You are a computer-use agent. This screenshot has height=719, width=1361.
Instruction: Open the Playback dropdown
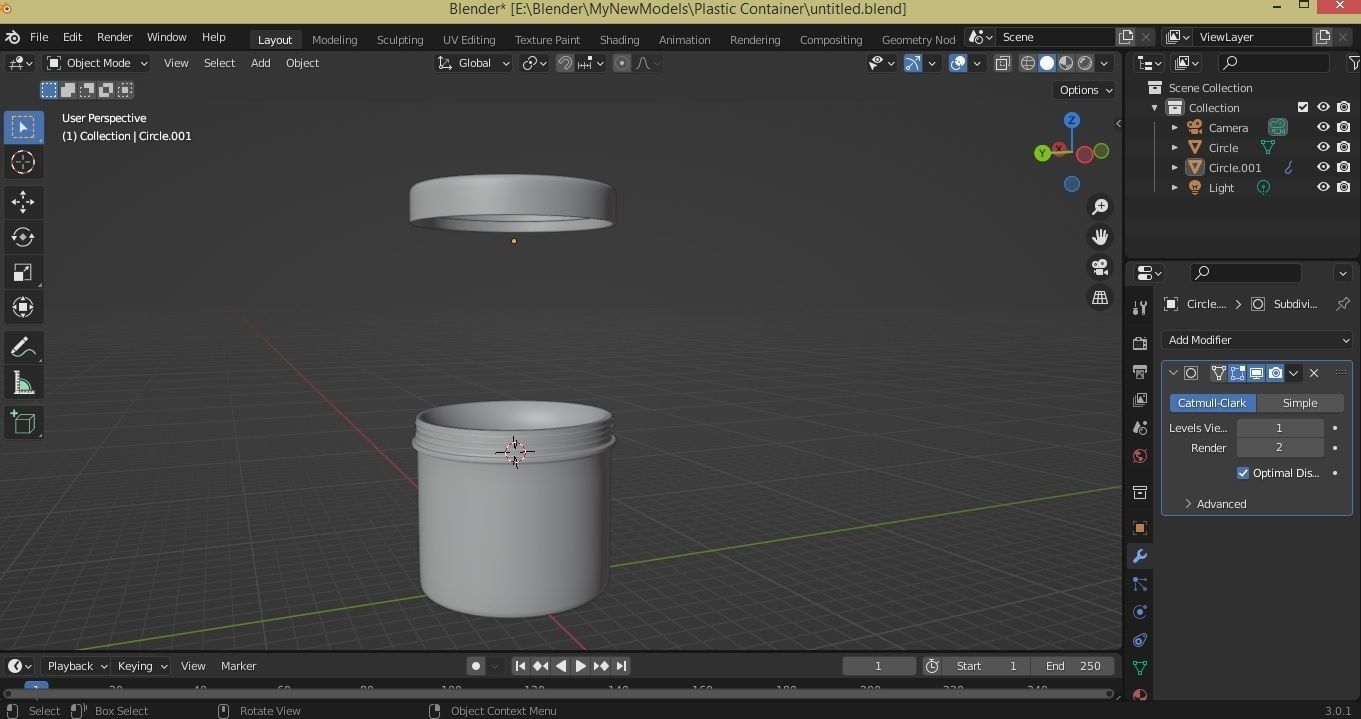(x=77, y=666)
